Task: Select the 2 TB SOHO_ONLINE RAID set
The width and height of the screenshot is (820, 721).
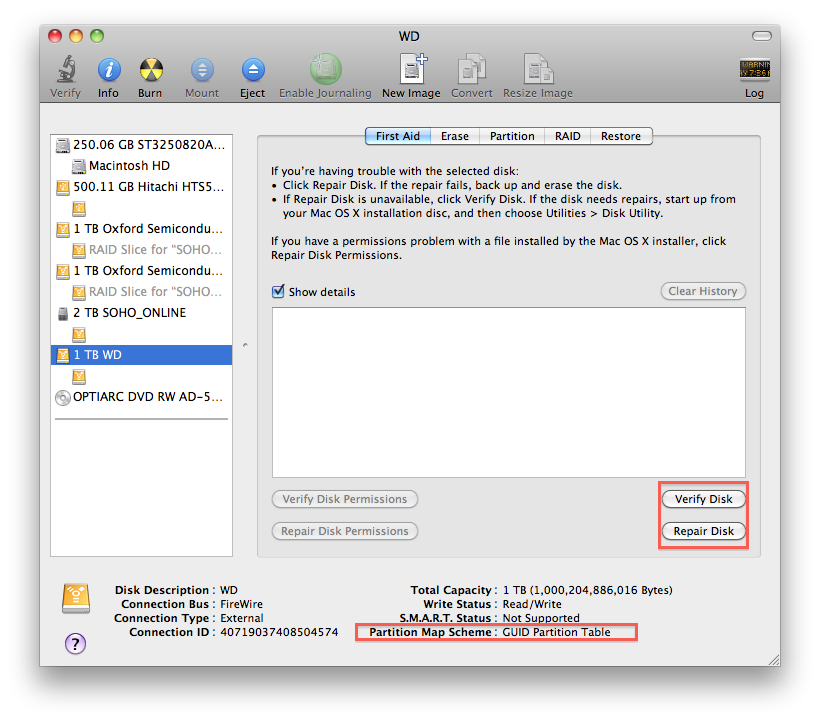Action: (141, 313)
